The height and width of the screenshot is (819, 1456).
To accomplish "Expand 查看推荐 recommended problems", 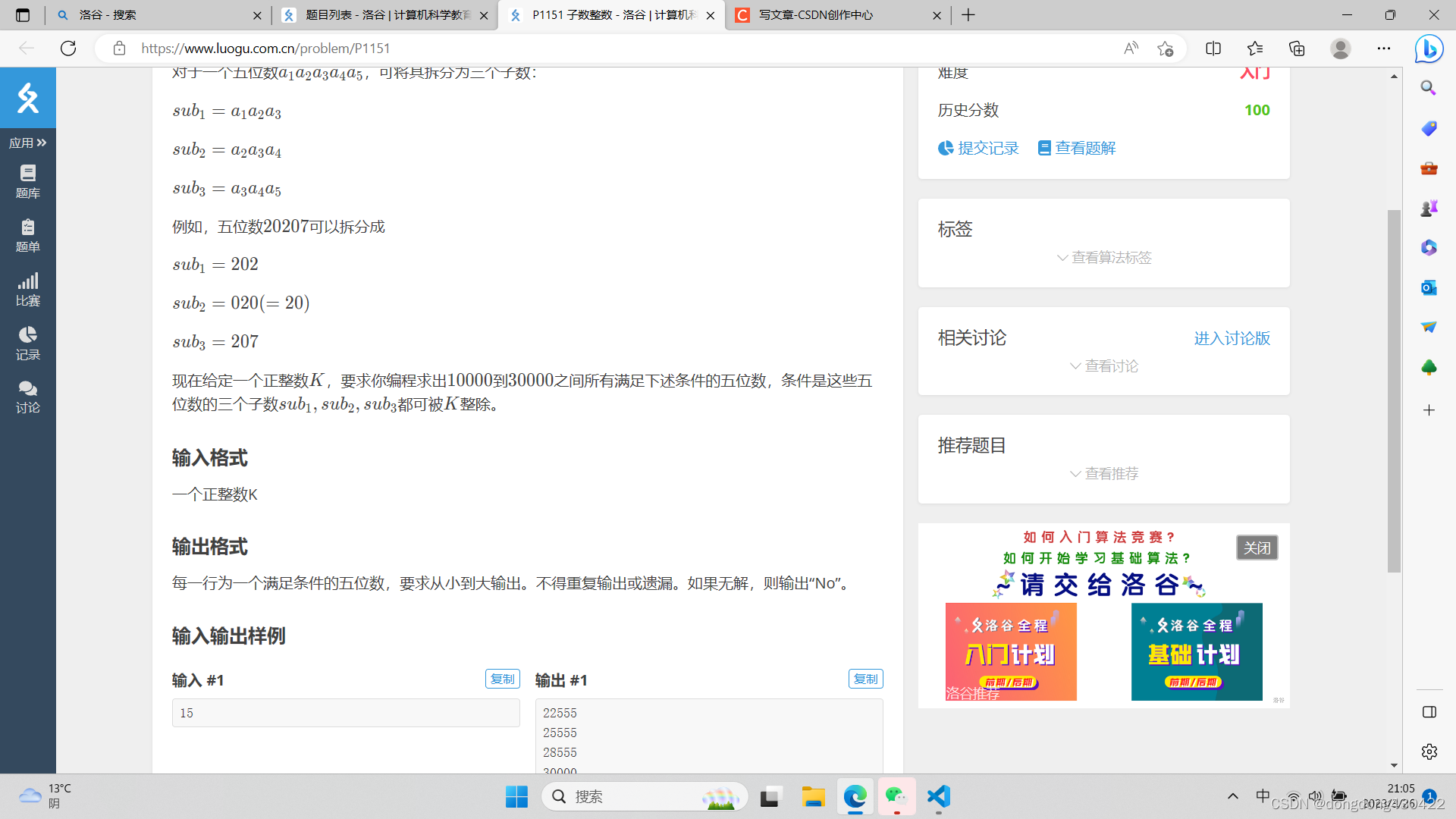I will 1104,474.
